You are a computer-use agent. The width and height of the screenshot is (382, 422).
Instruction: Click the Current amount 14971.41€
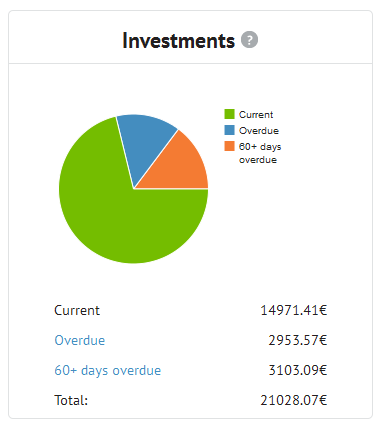[x=294, y=310]
